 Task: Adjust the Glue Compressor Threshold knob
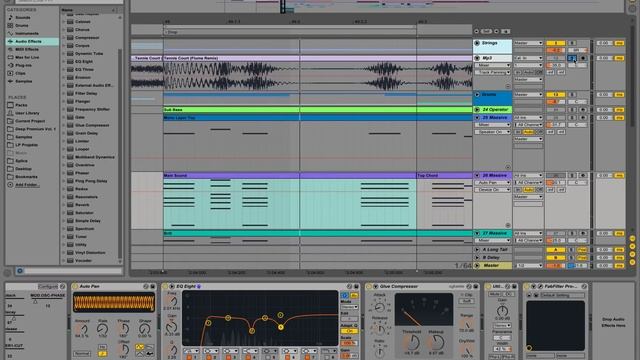click(x=412, y=342)
